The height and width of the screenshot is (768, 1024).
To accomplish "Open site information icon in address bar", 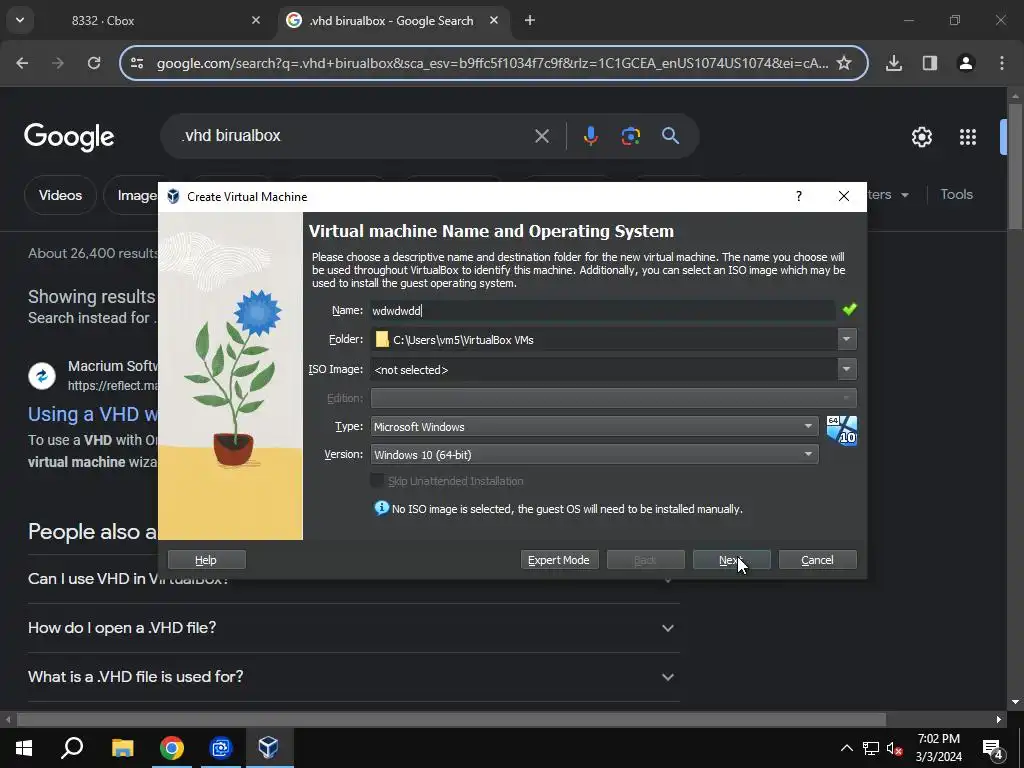I will (137, 63).
